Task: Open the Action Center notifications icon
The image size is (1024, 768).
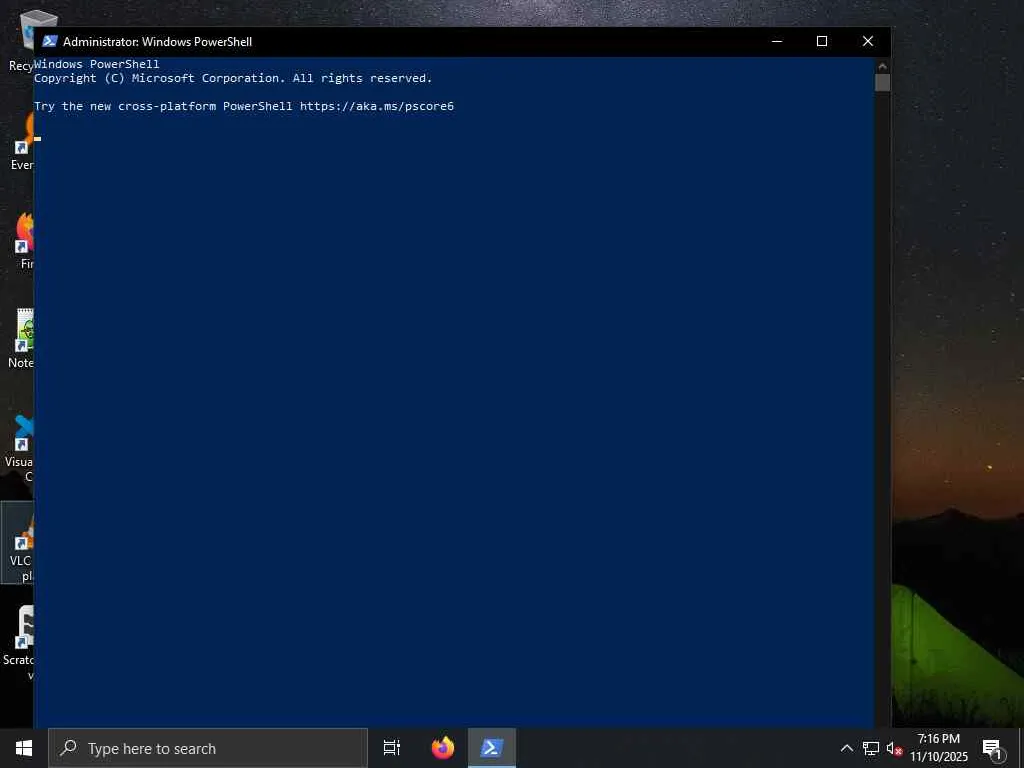Action: pos(992,748)
